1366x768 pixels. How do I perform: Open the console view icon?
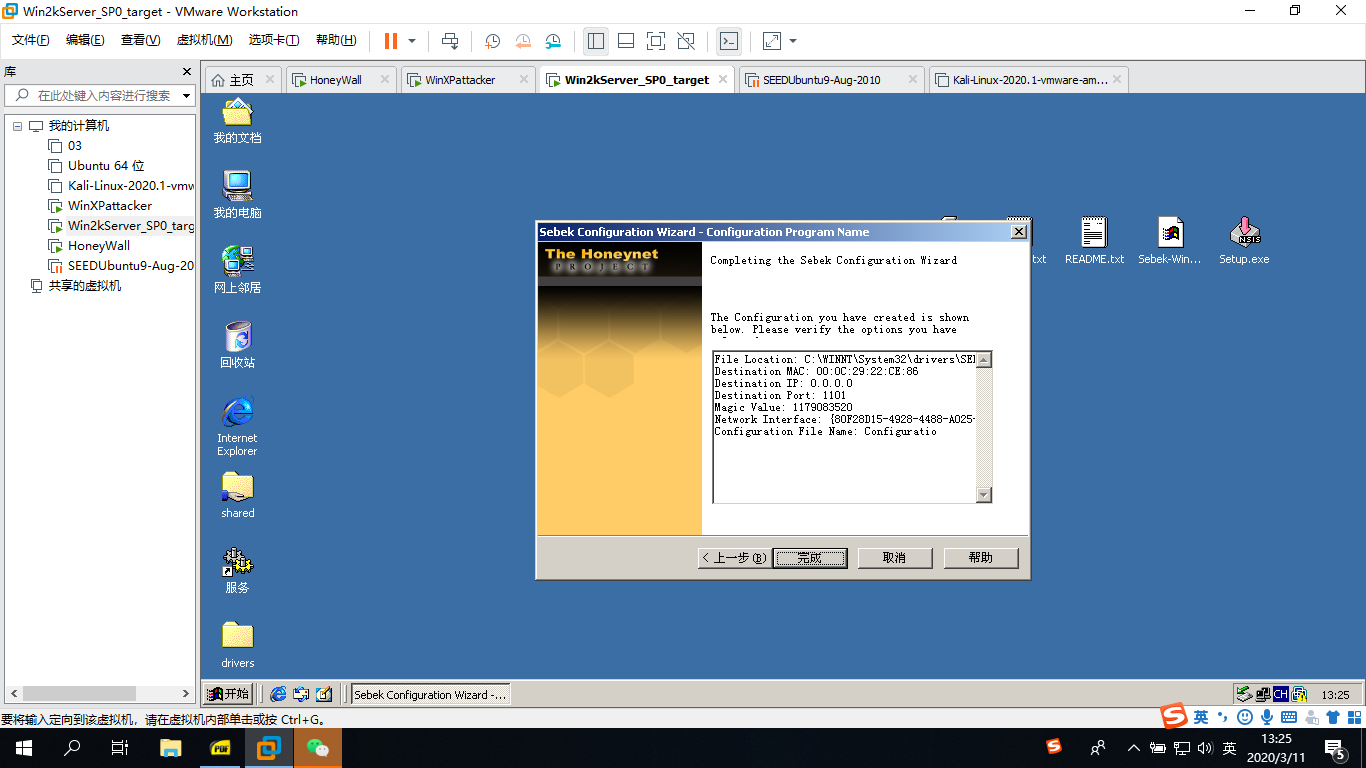click(x=730, y=41)
